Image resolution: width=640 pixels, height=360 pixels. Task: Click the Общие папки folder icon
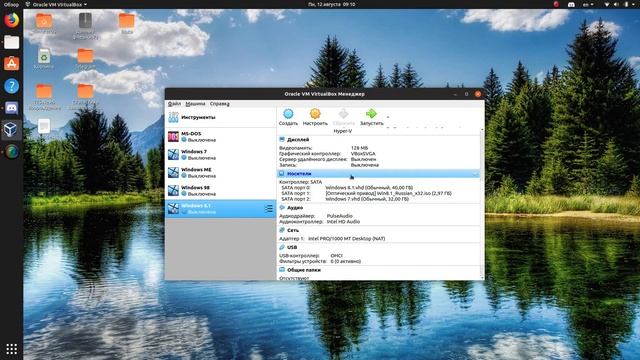[x=282, y=269]
